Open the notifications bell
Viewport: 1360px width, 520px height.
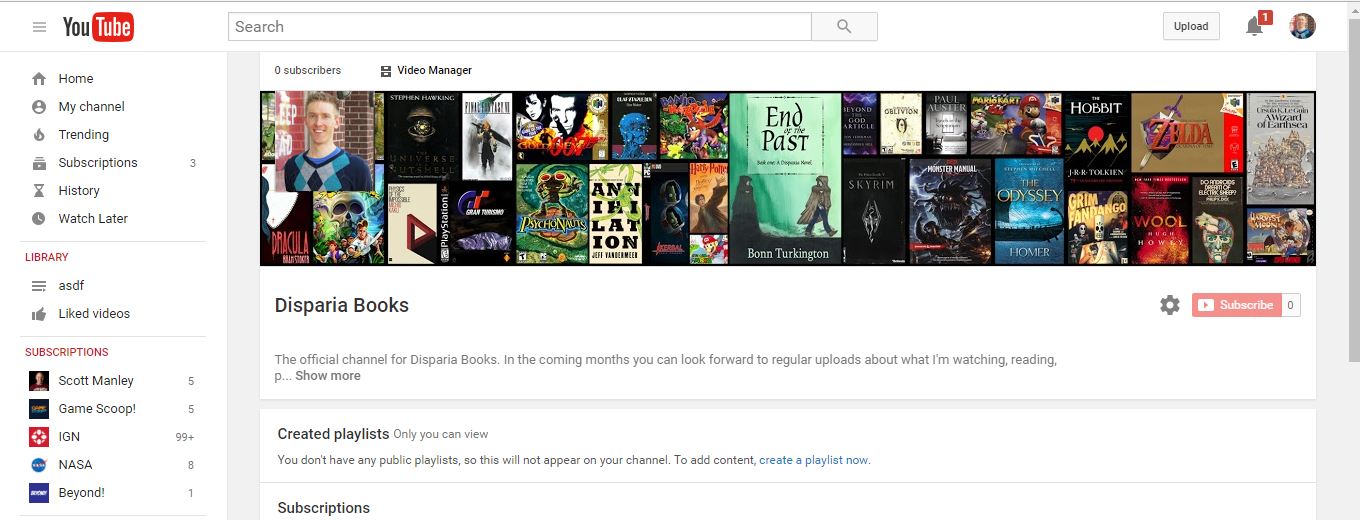[1254, 27]
